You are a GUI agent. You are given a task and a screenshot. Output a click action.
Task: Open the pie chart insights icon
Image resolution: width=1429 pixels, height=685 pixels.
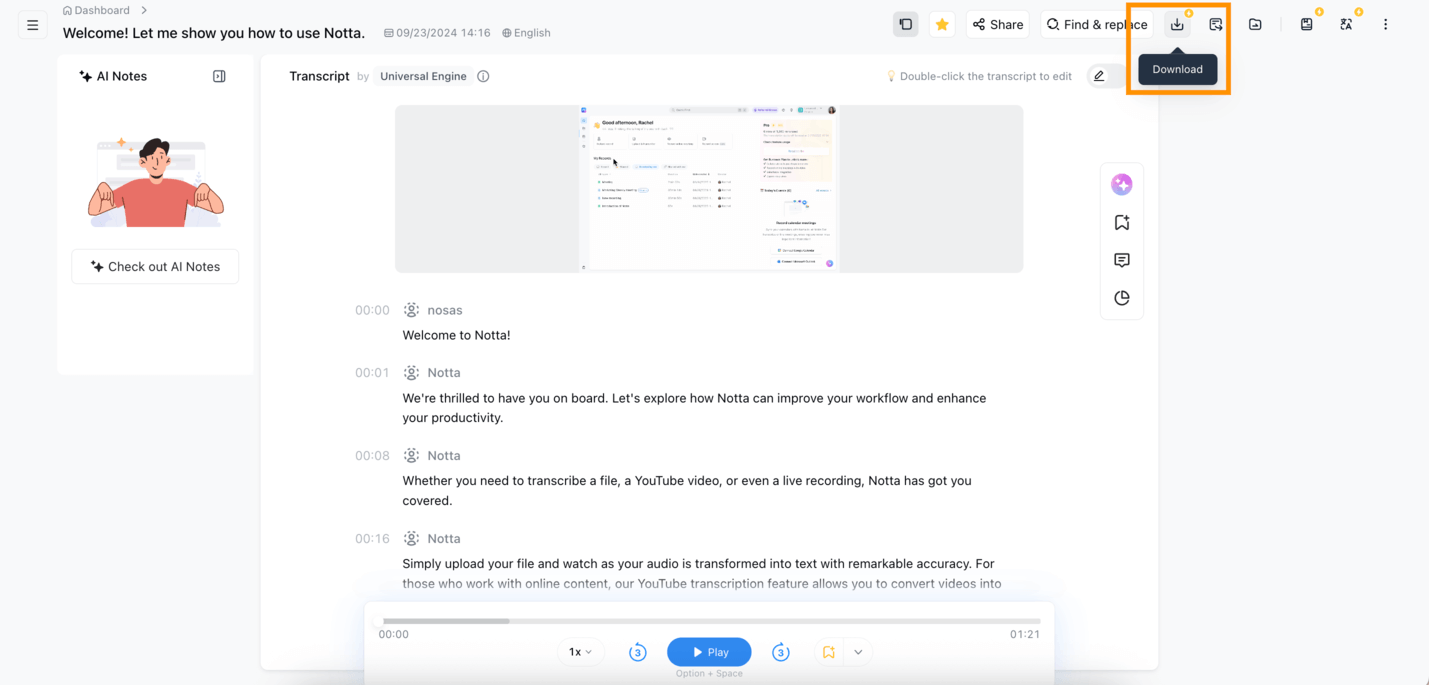click(1122, 298)
